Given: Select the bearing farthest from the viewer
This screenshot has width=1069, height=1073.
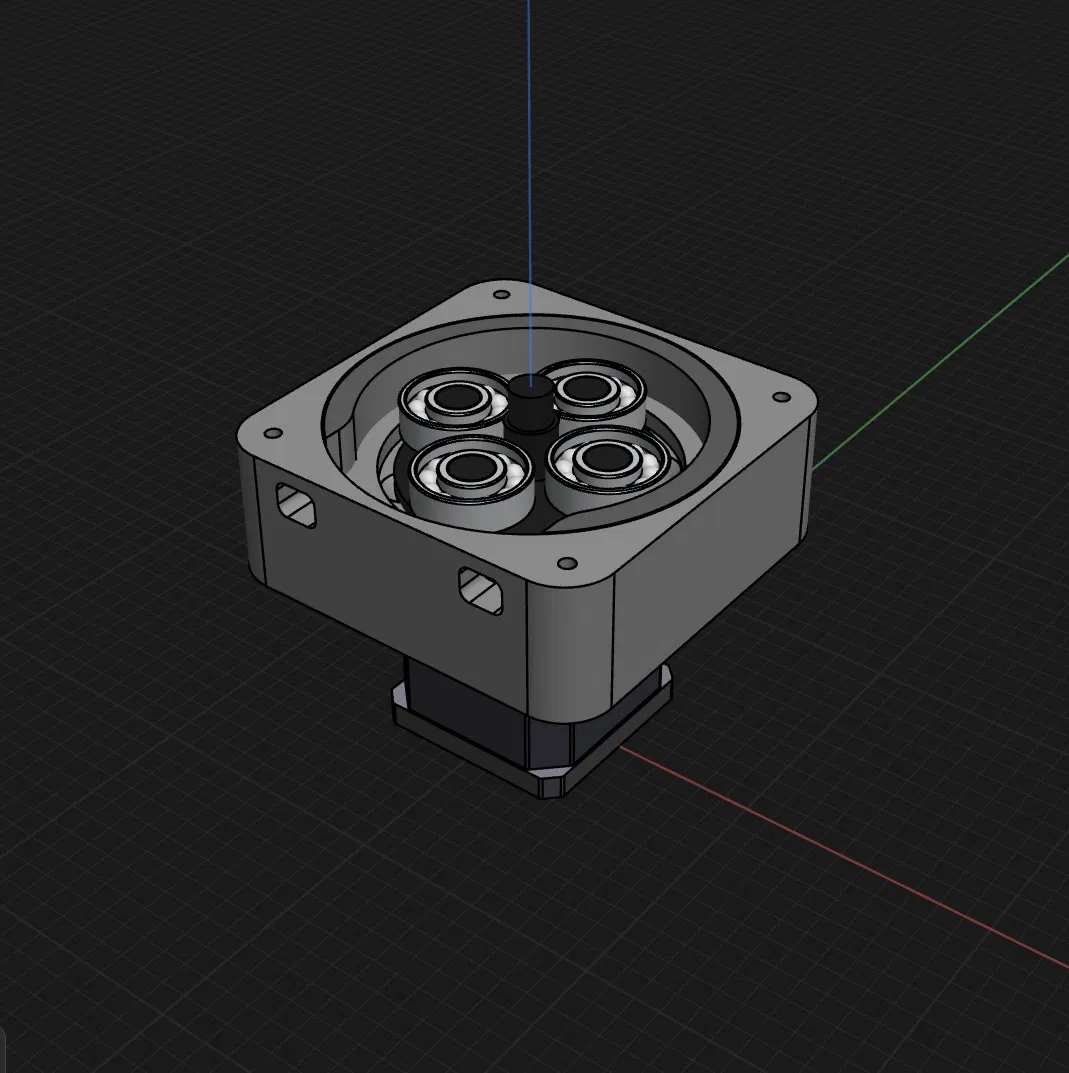Looking at the screenshot, I should click(x=595, y=395).
